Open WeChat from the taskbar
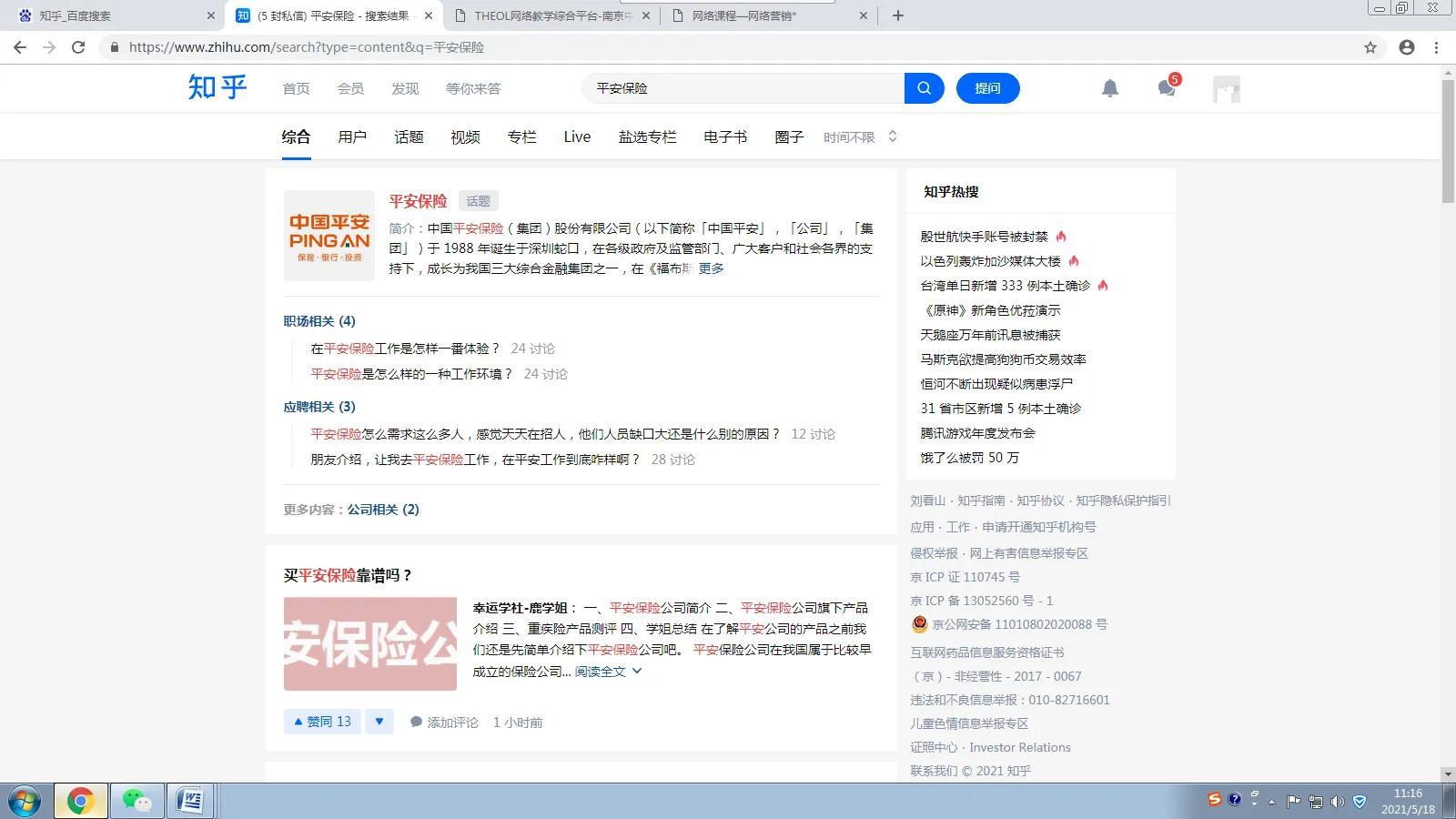 click(x=136, y=801)
